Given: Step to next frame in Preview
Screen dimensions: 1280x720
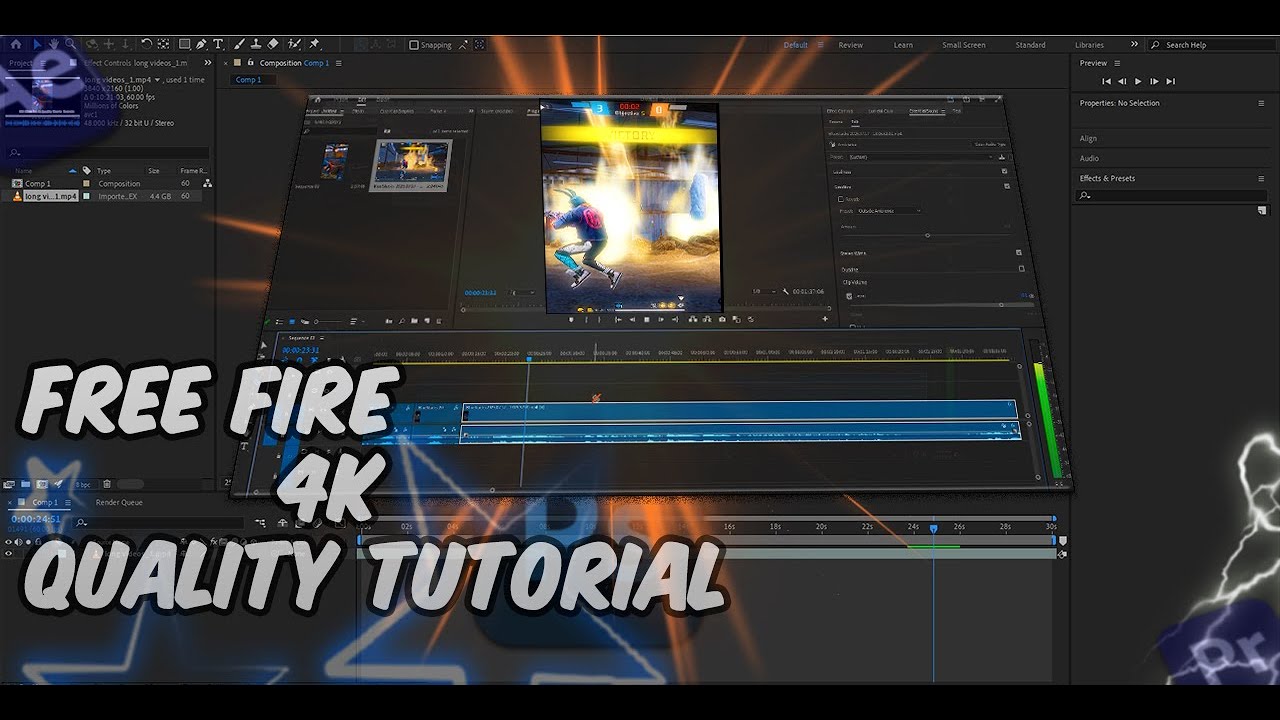Looking at the screenshot, I should point(1154,81).
